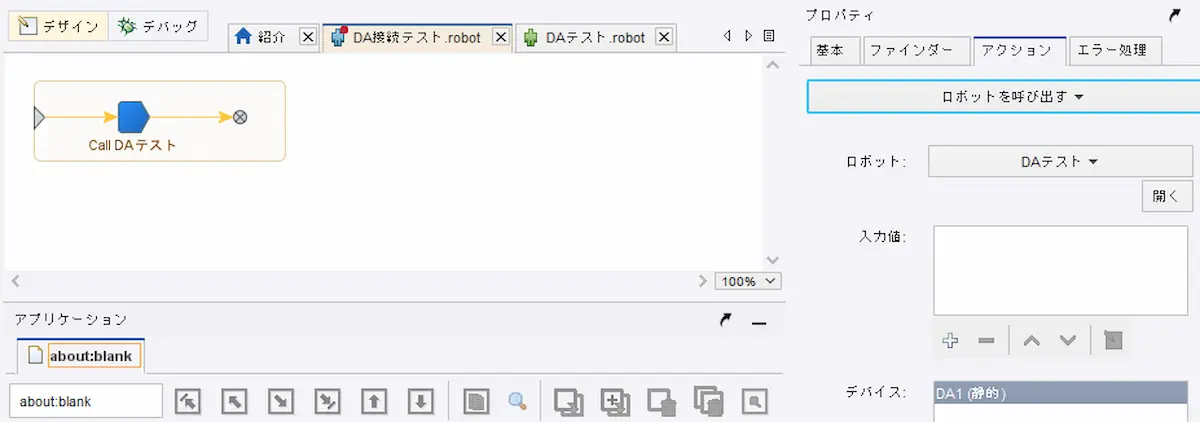The image size is (1200, 422).
Task: Click the window icon with plus sign
Action: click(614, 401)
